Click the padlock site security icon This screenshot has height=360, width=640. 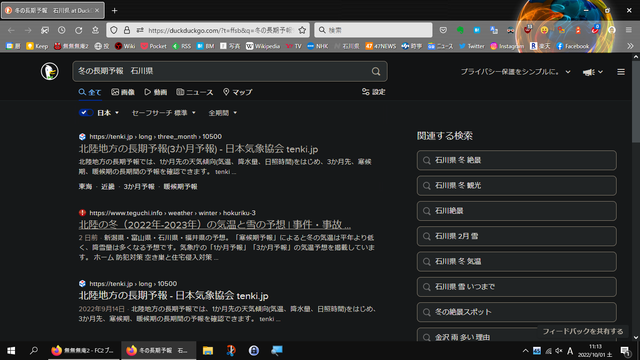pyautogui.click(x=127, y=30)
